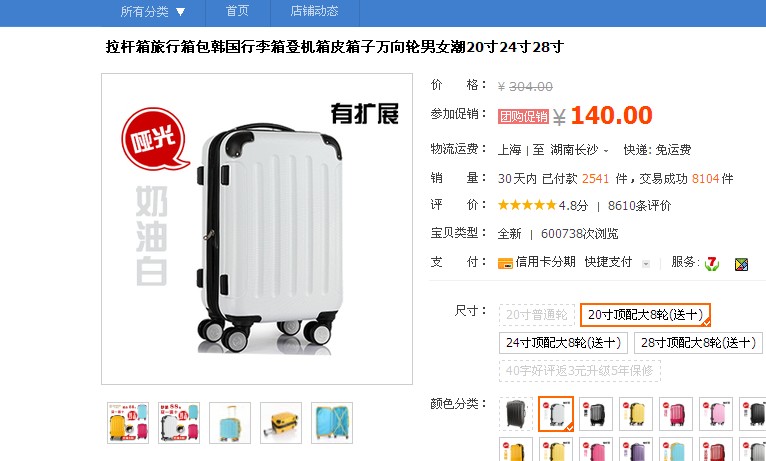Click the 7-day return service icon
The height and width of the screenshot is (461, 766).
712,264
